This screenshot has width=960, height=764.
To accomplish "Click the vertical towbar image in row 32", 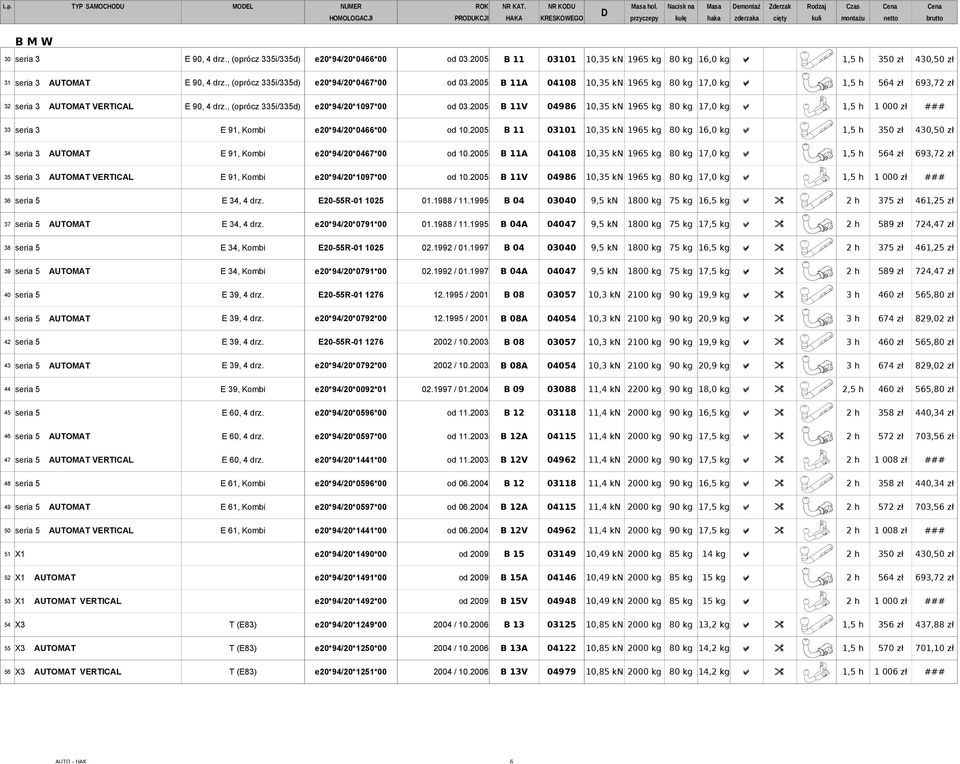I will tap(816, 107).
